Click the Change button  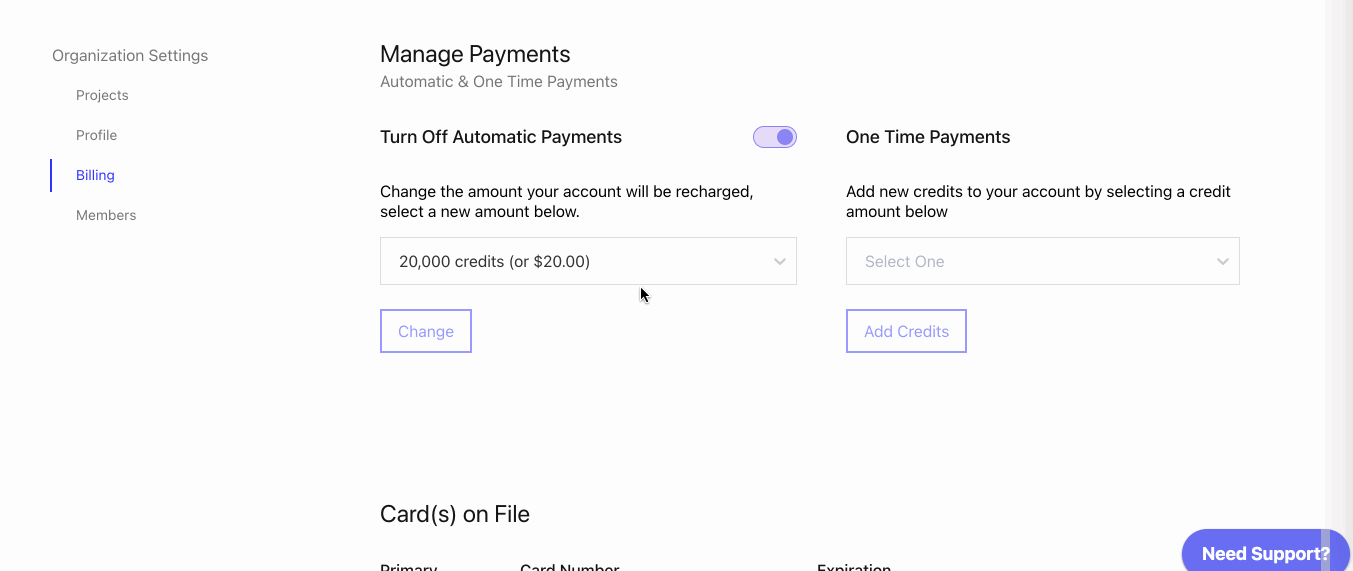(x=426, y=331)
